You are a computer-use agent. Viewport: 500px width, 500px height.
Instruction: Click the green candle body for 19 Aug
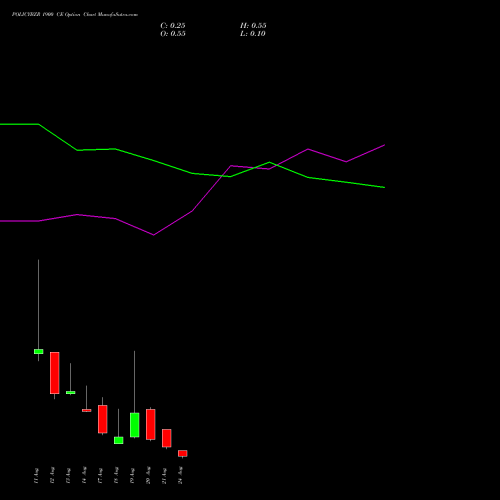click(135, 425)
